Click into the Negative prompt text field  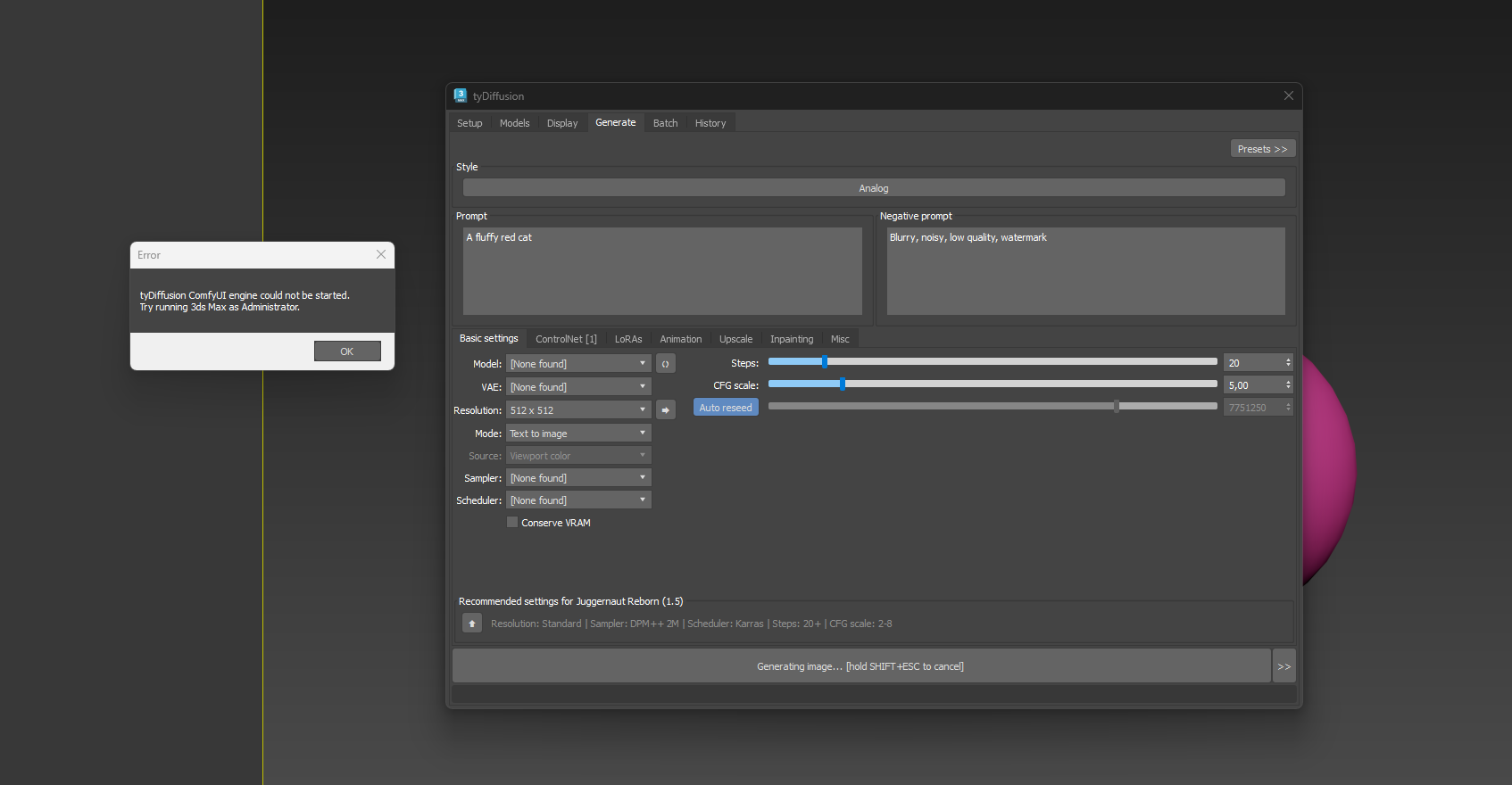click(x=1085, y=271)
